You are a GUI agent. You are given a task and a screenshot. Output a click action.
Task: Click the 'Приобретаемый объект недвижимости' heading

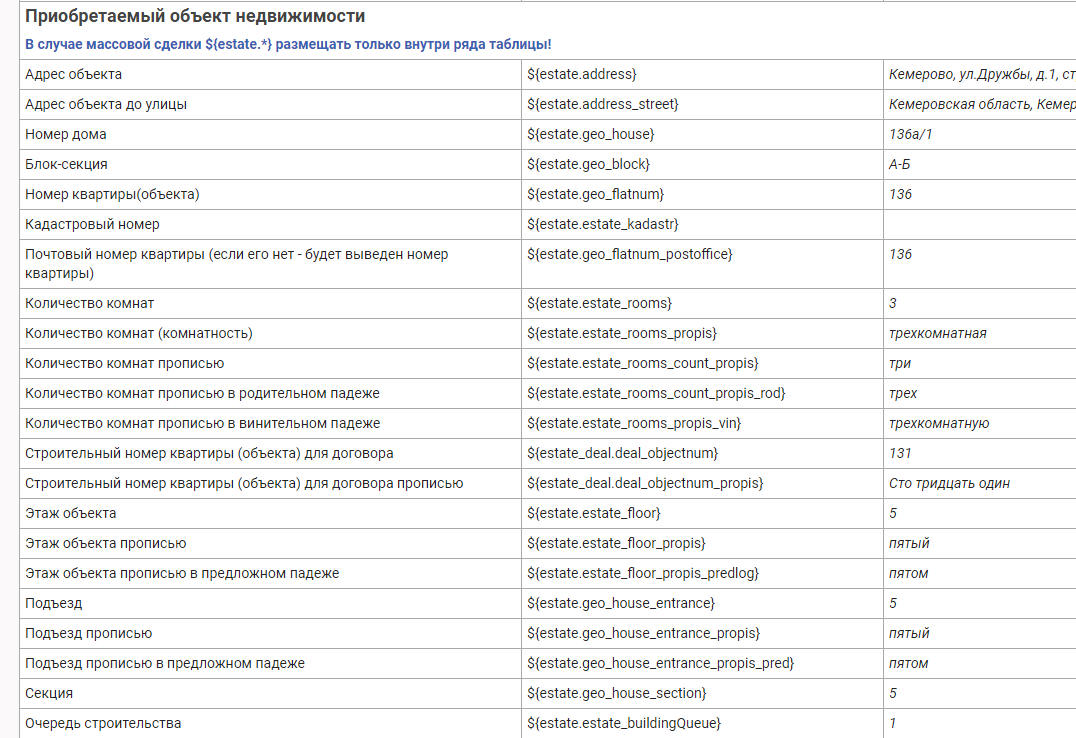tap(195, 16)
